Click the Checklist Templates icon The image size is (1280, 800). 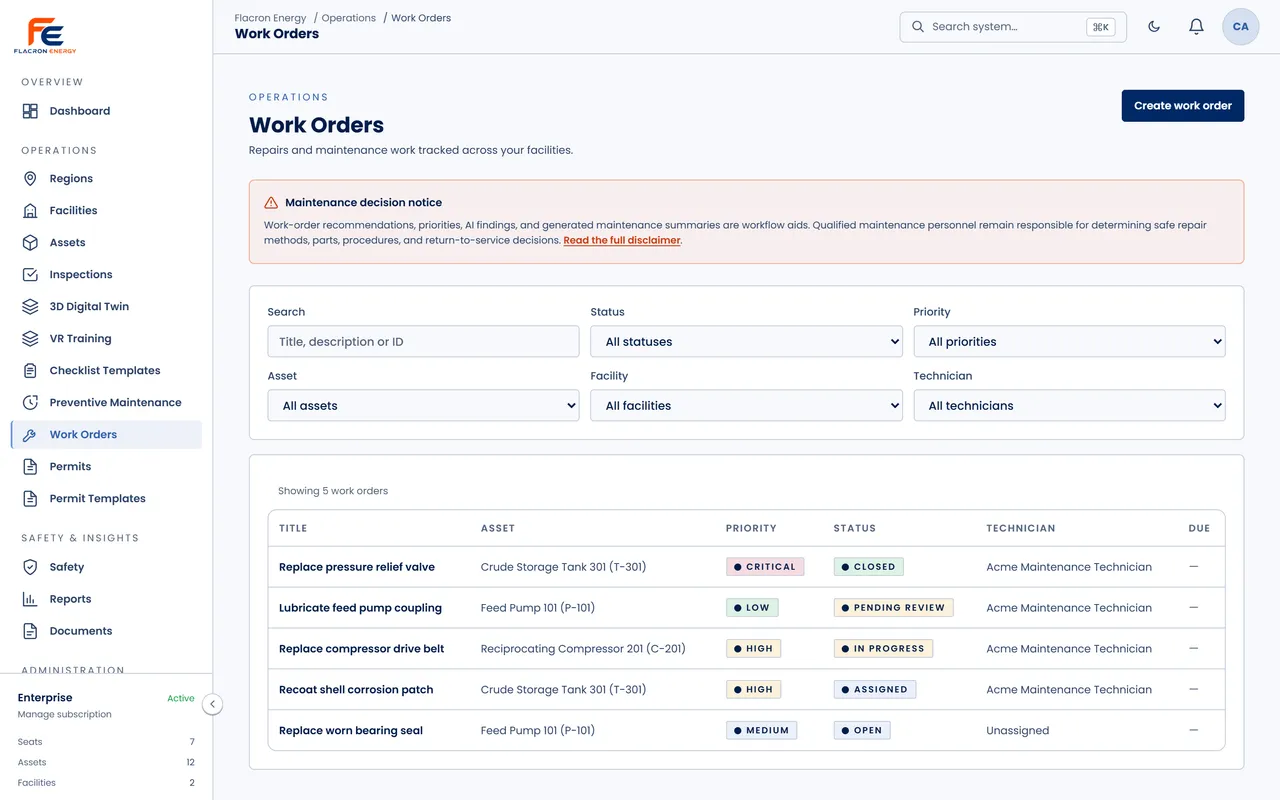[x=30, y=371]
